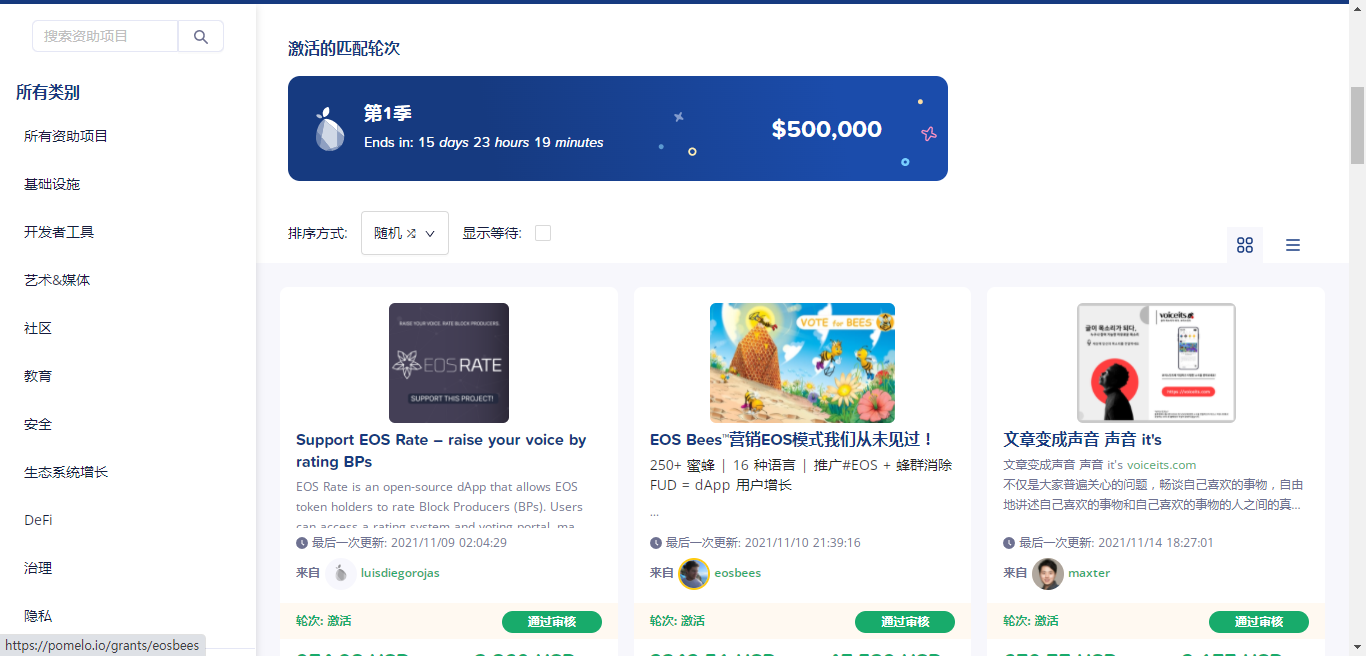Viewport: 1366px width, 656px height.
Task: Click 第1季 season heading
Action: (x=388, y=113)
